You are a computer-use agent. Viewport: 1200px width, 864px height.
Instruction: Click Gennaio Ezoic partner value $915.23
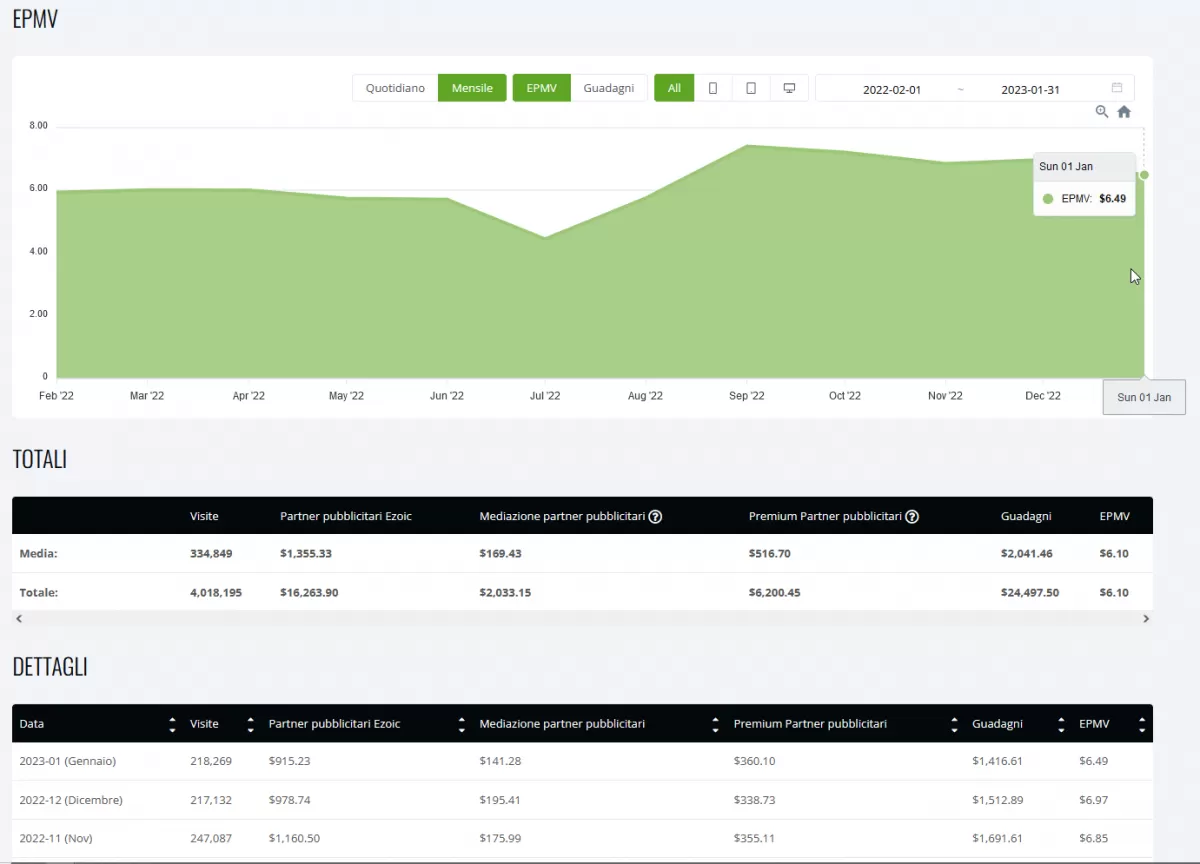coord(290,762)
